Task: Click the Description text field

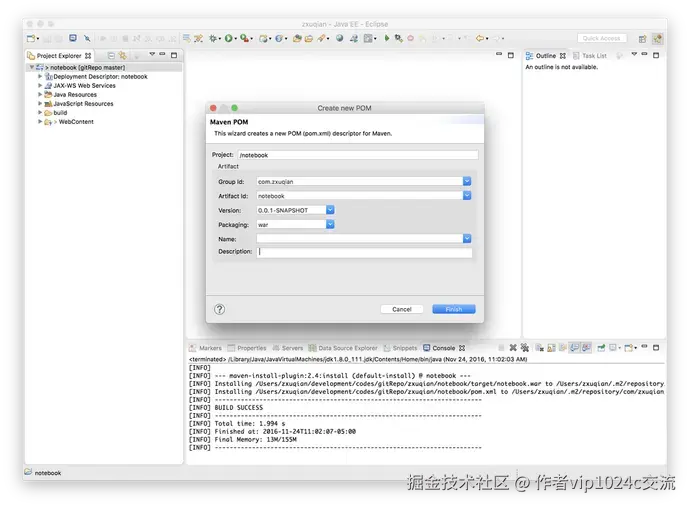Action: pyautogui.click(x=364, y=252)
